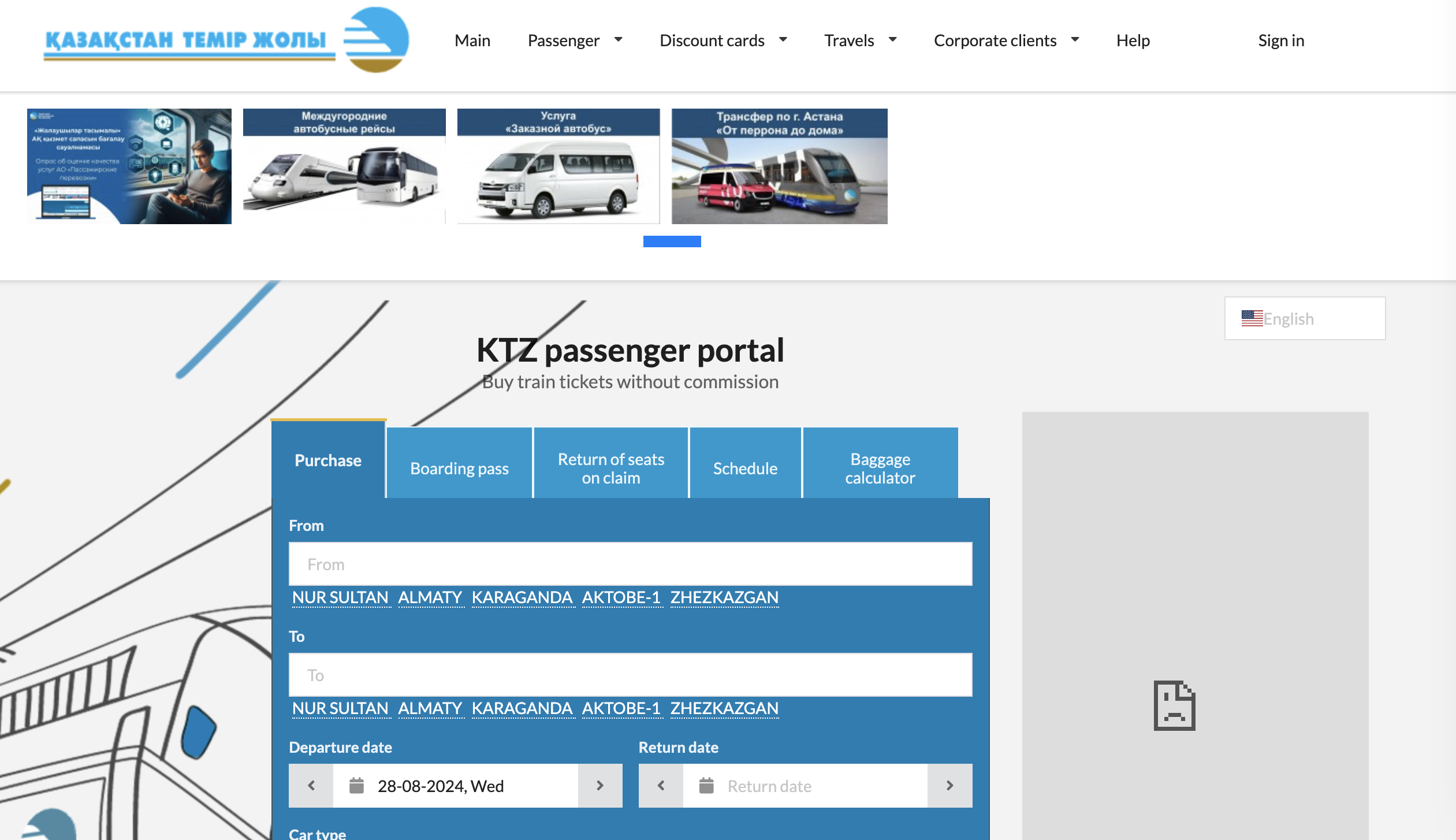
Task: Expand the Passenger dropdown menu
Action: (x=575, y=40)
